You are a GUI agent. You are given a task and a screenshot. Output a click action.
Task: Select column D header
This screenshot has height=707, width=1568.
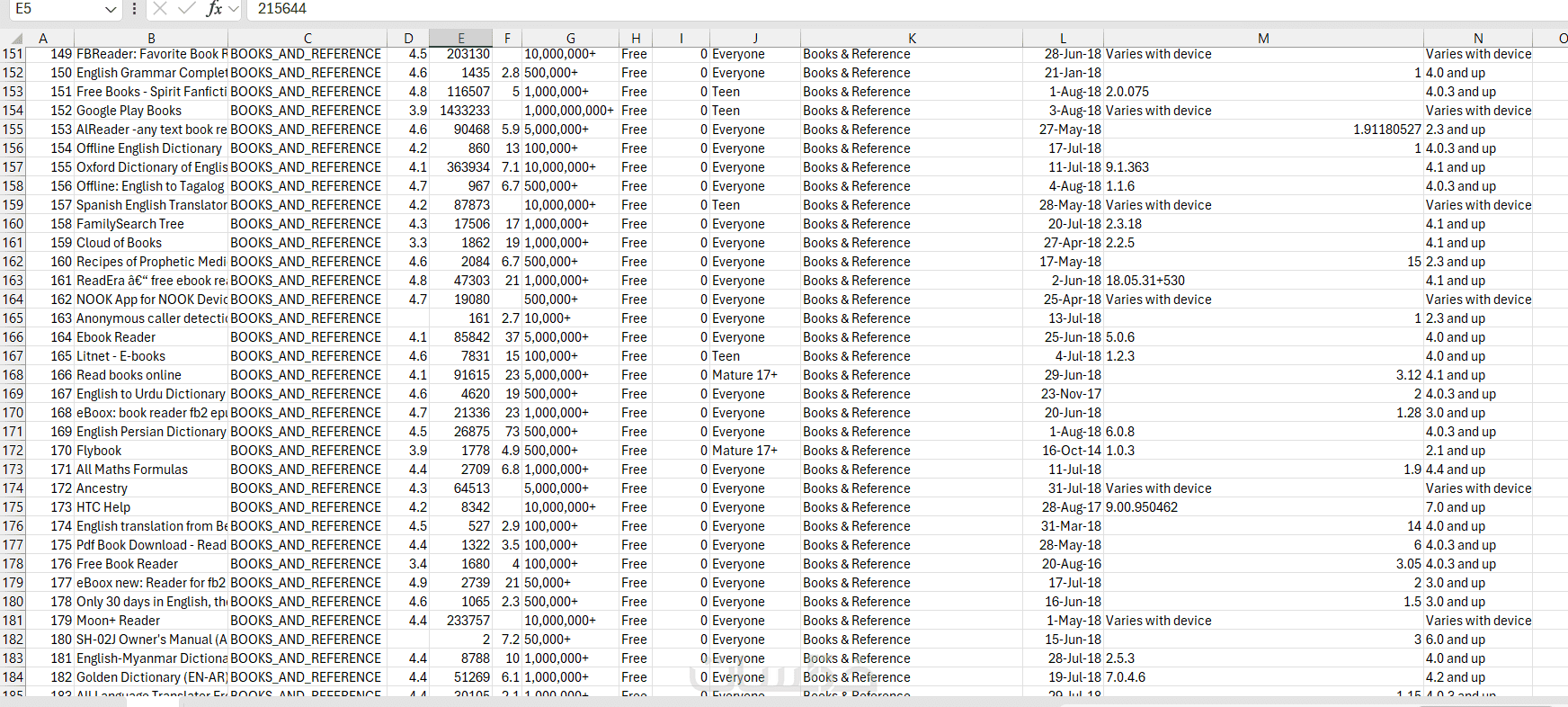408,38
